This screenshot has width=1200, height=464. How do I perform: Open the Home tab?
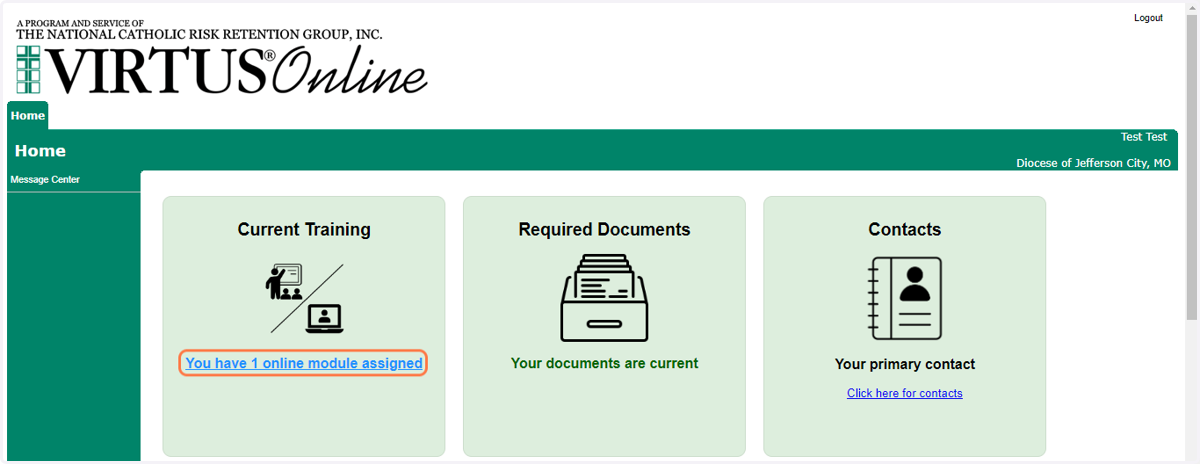(x=27, y=115)
